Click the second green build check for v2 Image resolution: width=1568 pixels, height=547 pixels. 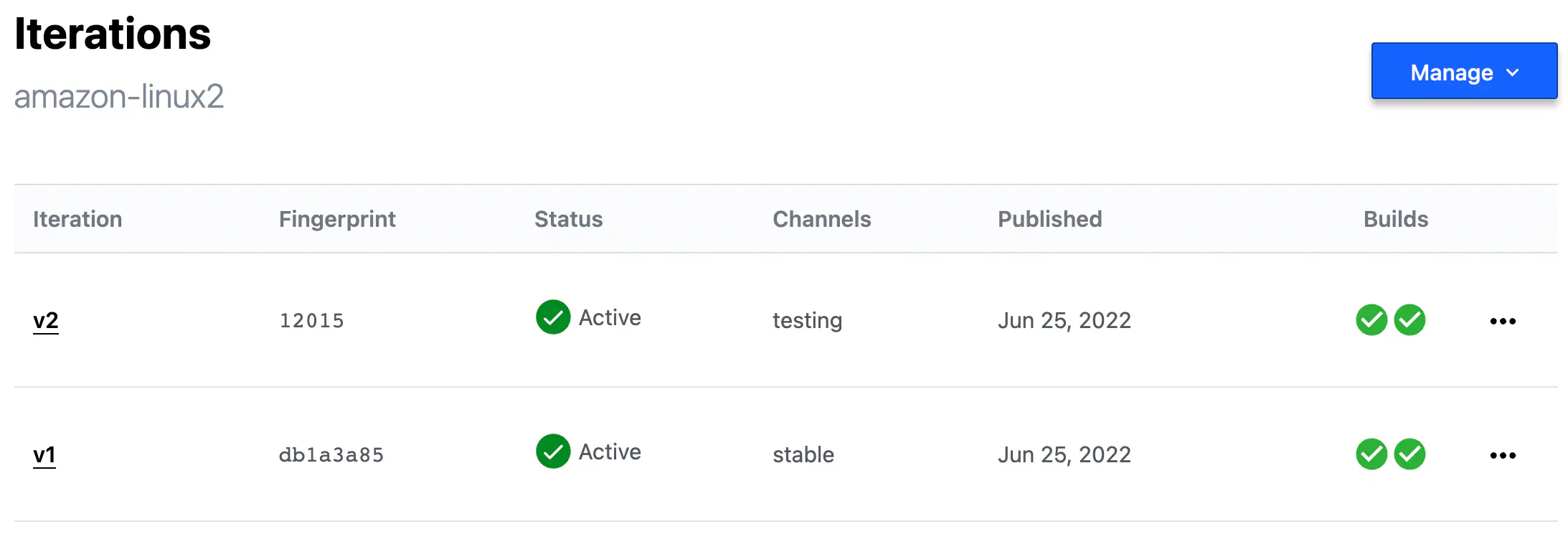(x=1409, y=320)
